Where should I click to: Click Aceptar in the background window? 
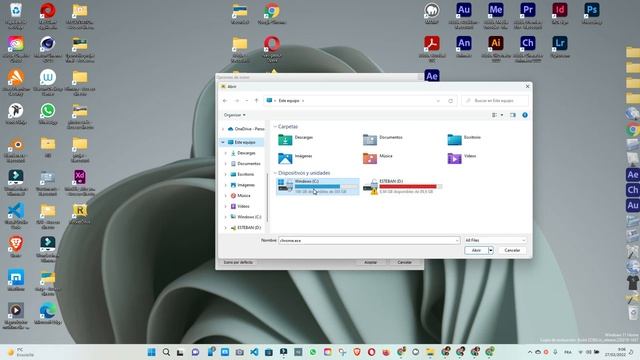pos(370,262)
